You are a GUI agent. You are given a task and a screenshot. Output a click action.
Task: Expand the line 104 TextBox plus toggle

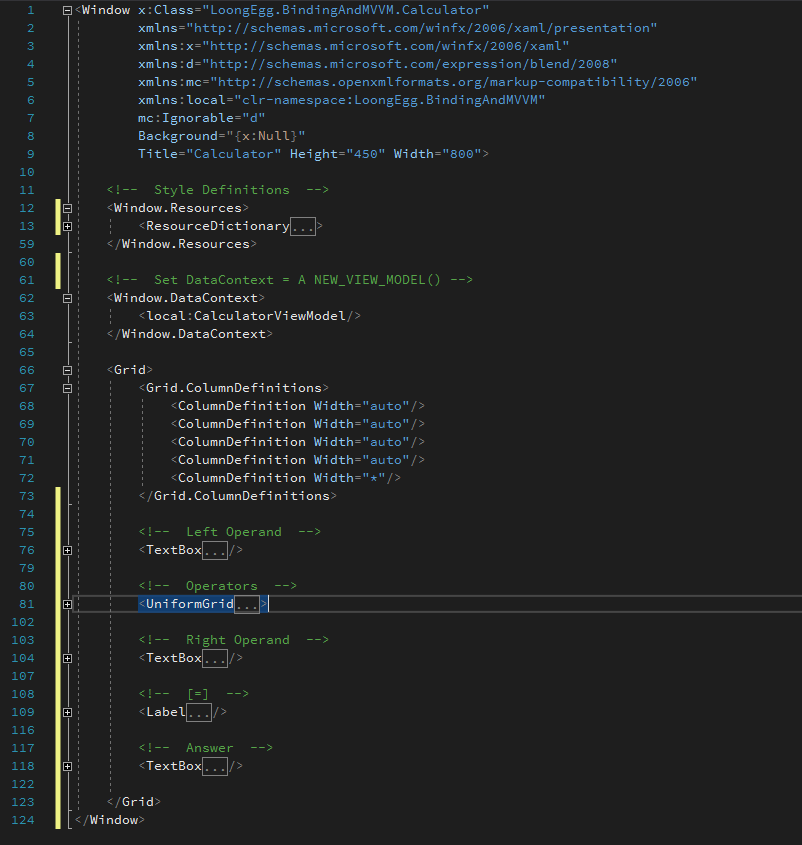click(67, 658)
